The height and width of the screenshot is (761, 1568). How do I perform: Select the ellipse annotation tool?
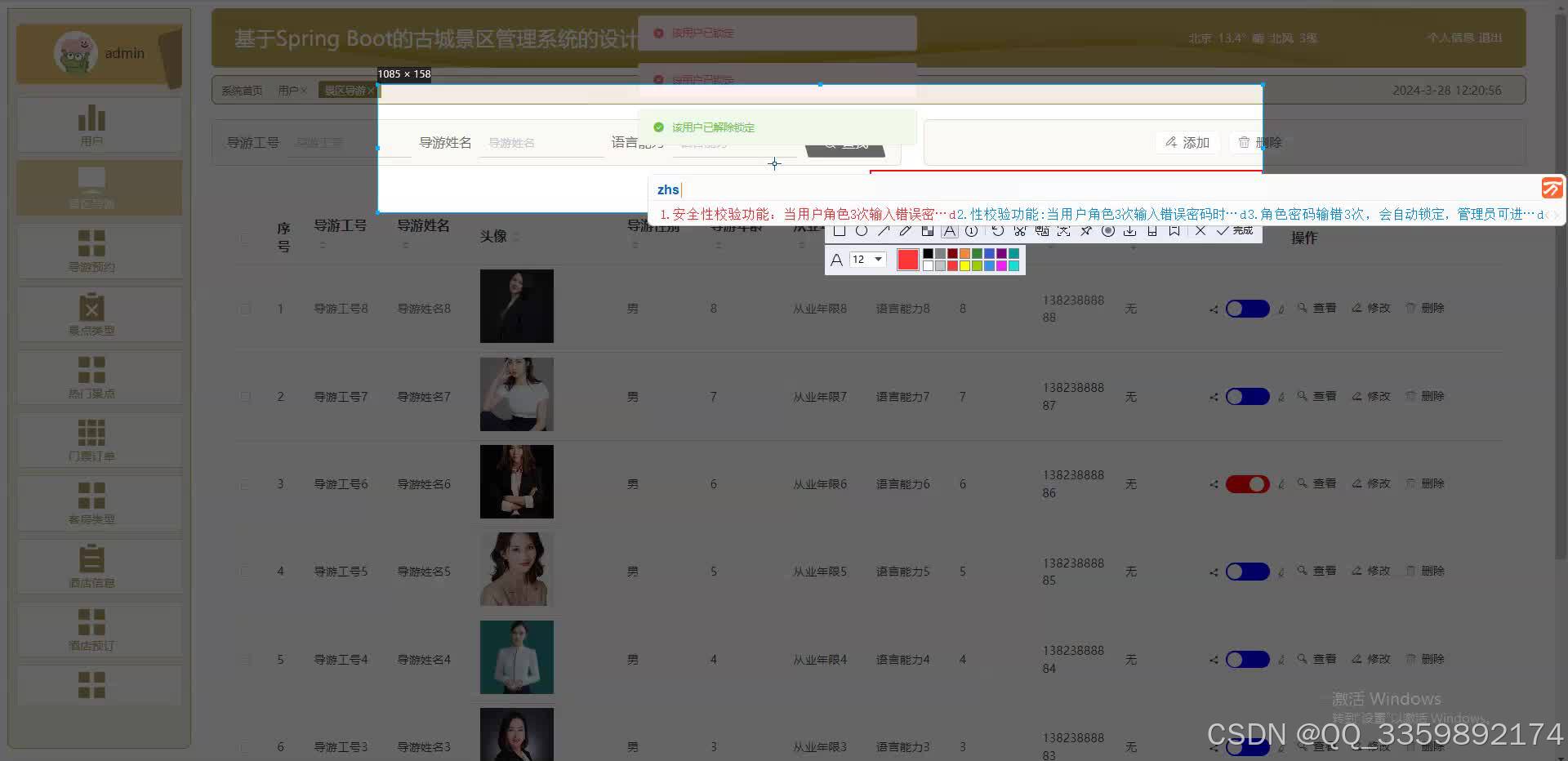861,231
